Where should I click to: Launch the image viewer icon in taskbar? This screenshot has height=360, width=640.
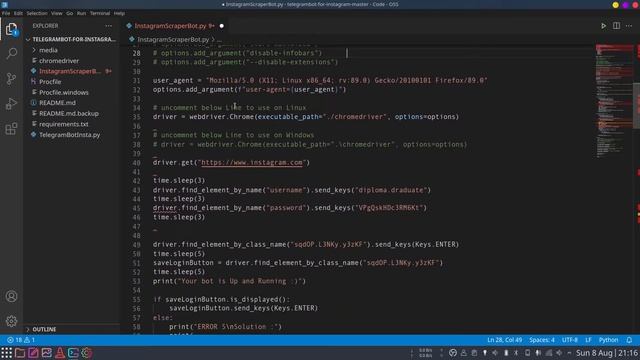[x=47, y=353]
